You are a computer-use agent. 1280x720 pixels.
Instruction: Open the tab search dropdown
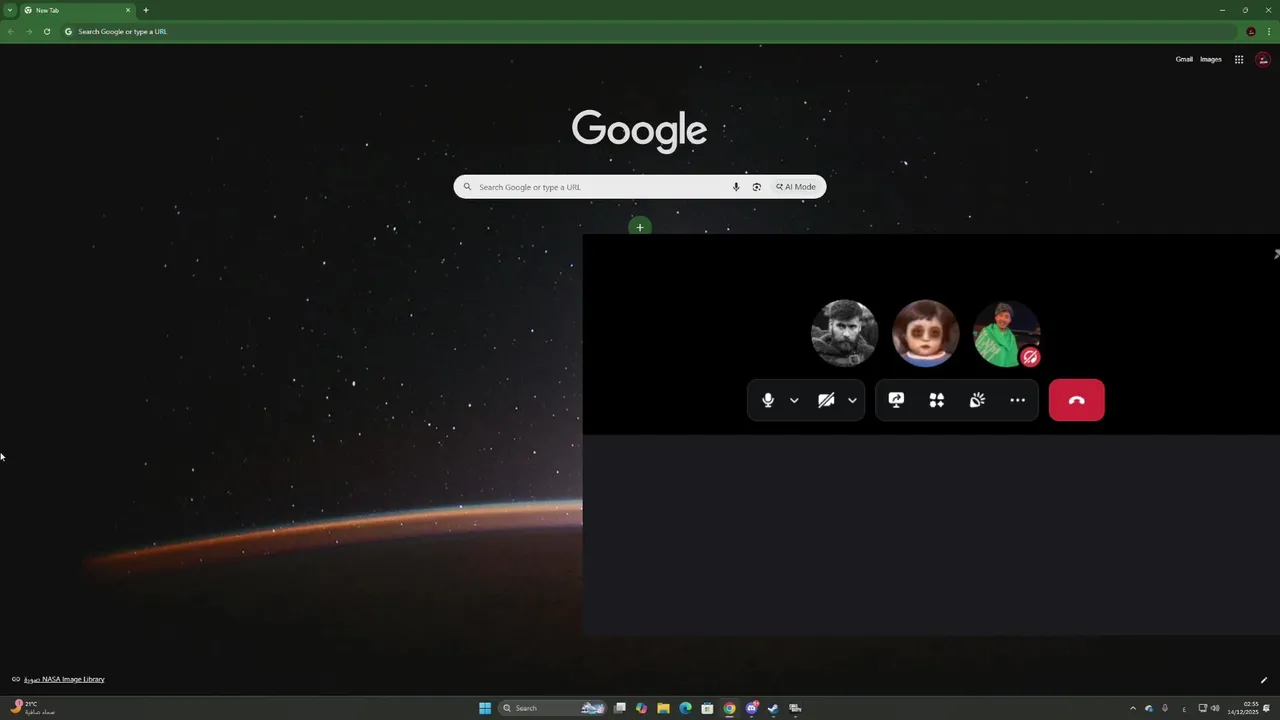pyautogui.click(x=9, y=10)
